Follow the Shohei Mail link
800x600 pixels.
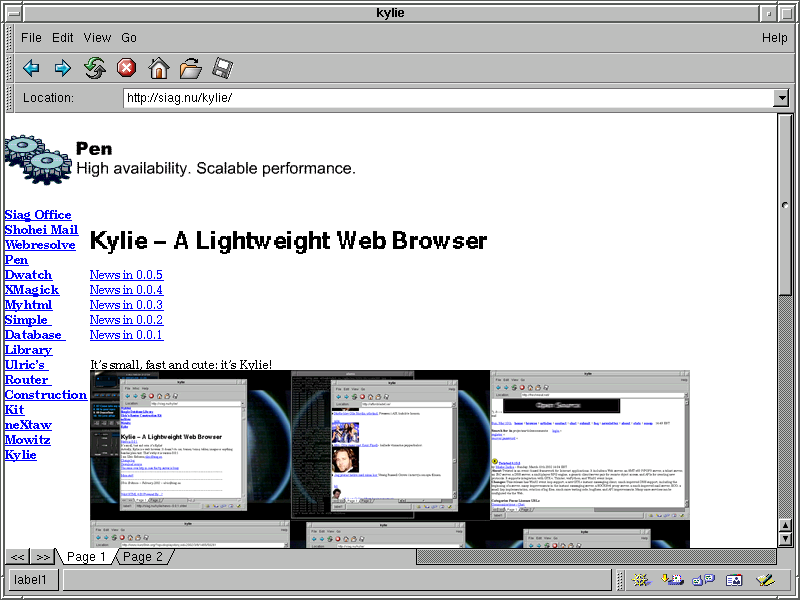tap(41, 230)
